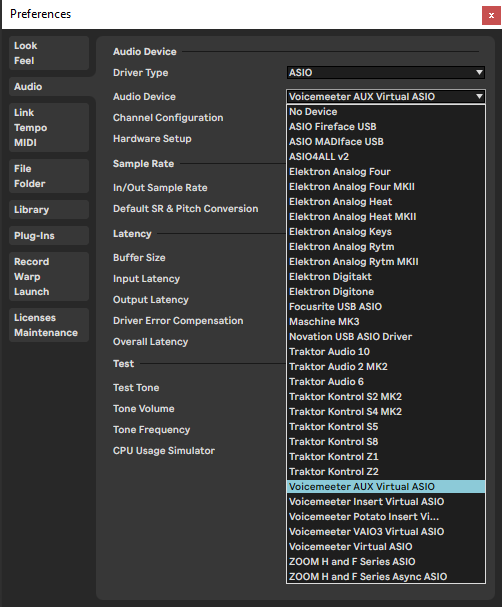Open the Link Tempo MIDI tab
Viewport: 502px width, 607px height.
coord(49,127)
